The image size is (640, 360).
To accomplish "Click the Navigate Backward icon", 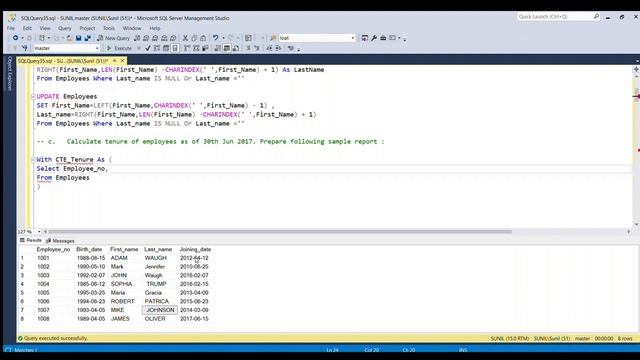I will coord(15,38).
